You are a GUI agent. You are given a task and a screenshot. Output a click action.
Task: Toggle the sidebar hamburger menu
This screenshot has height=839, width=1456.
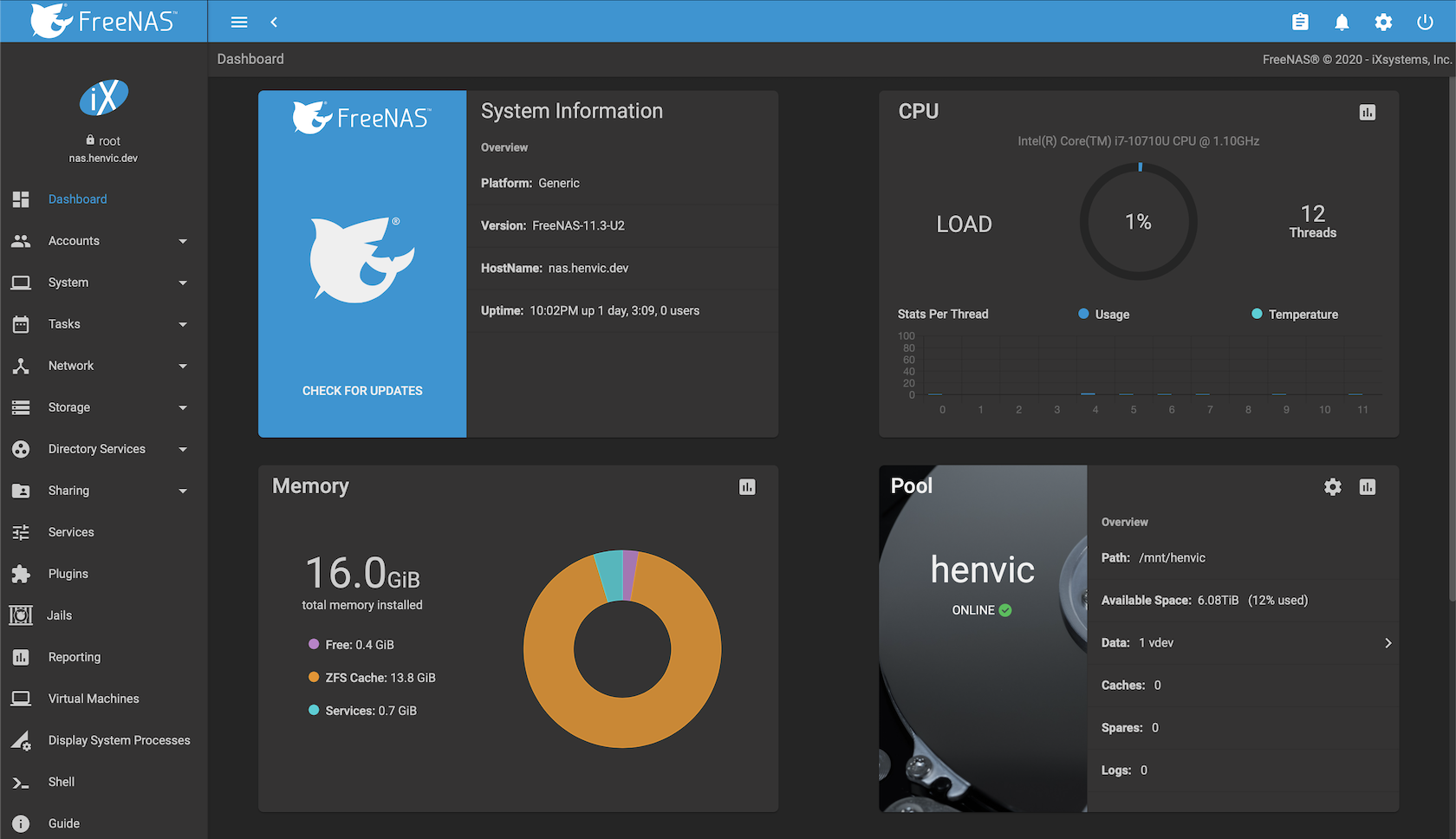pyautogui.click(x=239, y=22)
